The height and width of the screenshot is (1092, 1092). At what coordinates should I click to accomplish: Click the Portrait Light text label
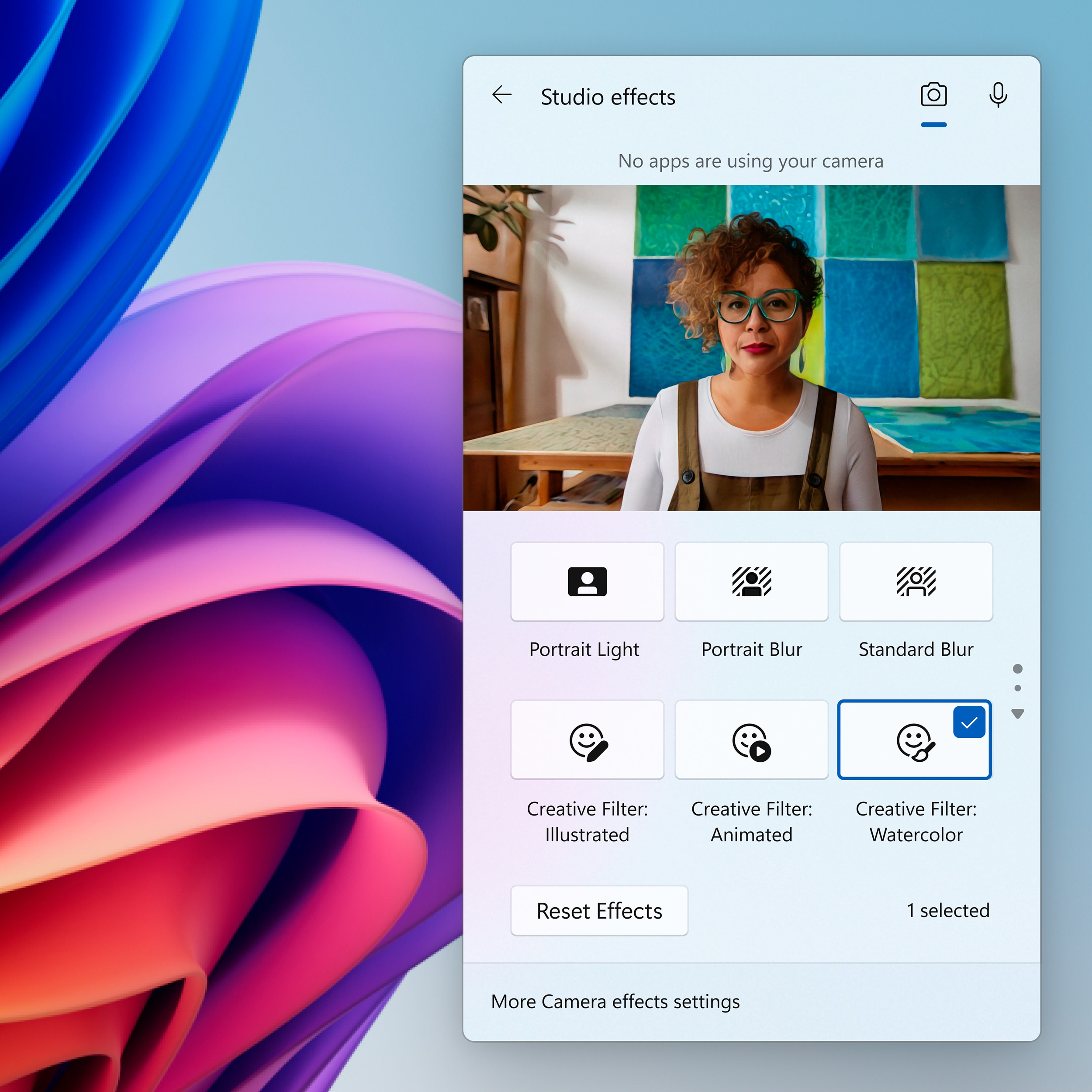coord(584,650)
